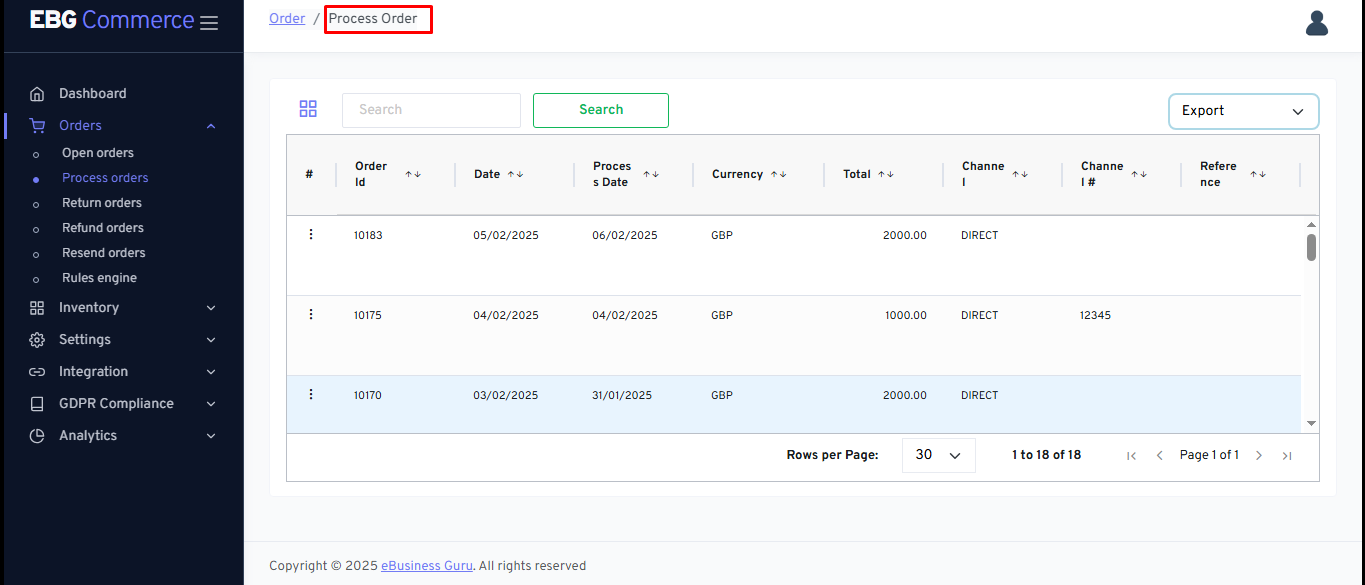This screenshot has width=1365, height=585.
Task: Collapse the Orders section chevron
Action: tap(210, 125)
